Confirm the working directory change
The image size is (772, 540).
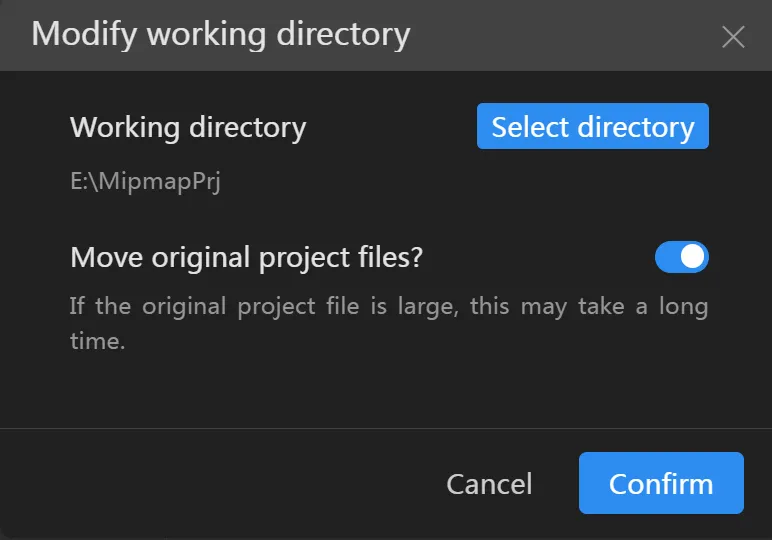tap(661, 483)
